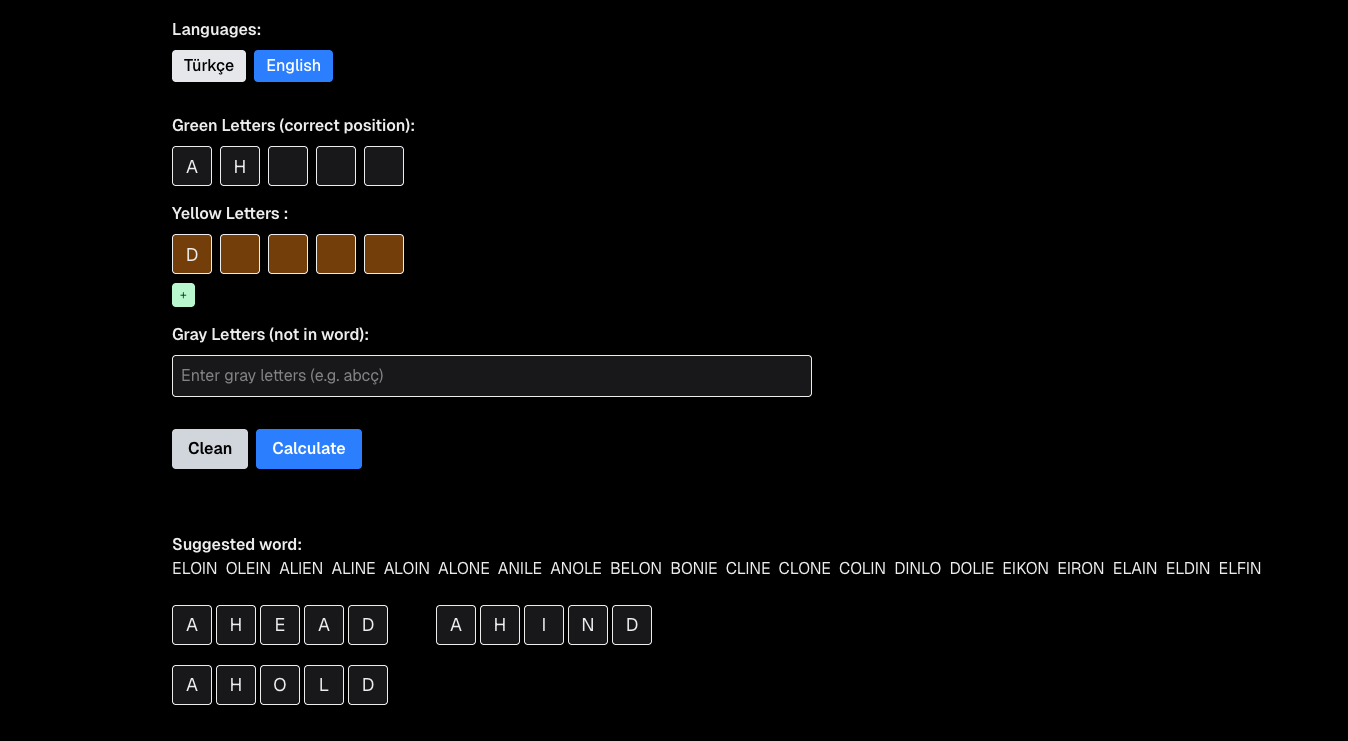
Task: Click the yellow letter box containing D
Action: point(191,253)
